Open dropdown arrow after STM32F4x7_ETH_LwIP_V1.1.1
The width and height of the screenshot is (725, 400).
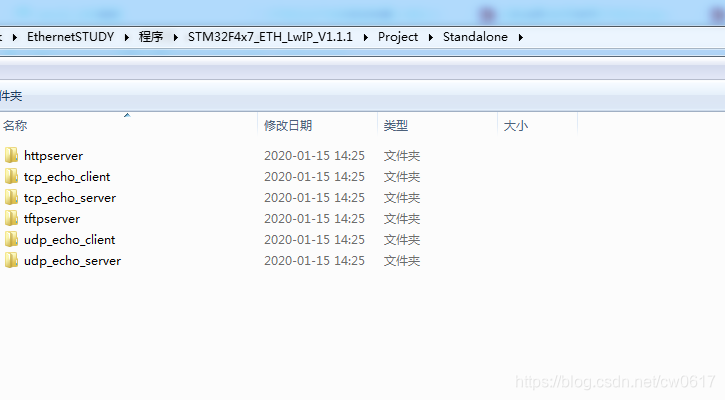click(x=365, y=37)
